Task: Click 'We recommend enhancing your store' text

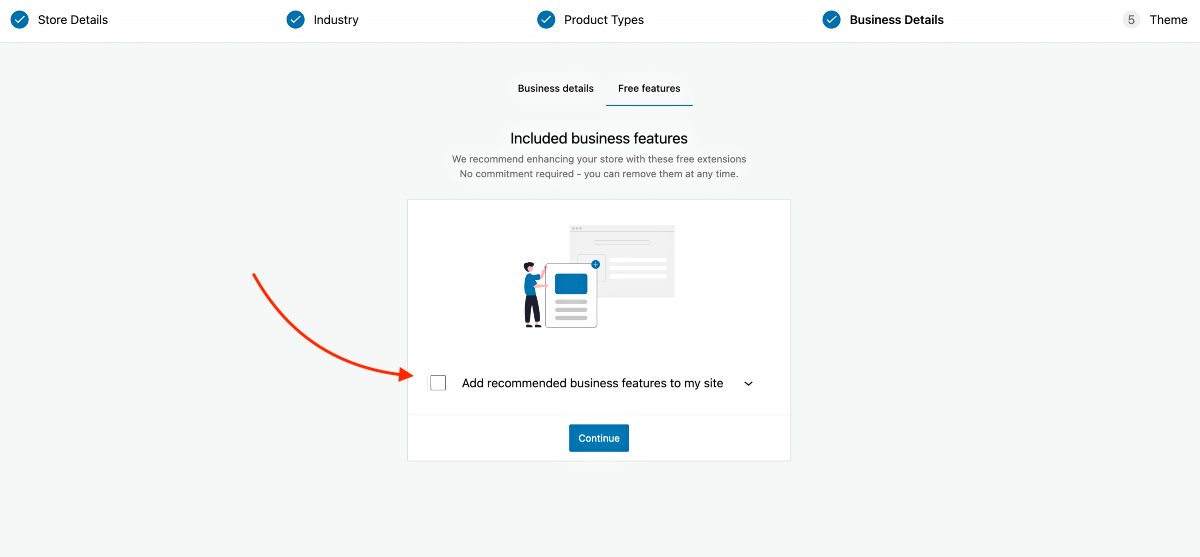Action: pyautogui.click(x=599, y=159)
